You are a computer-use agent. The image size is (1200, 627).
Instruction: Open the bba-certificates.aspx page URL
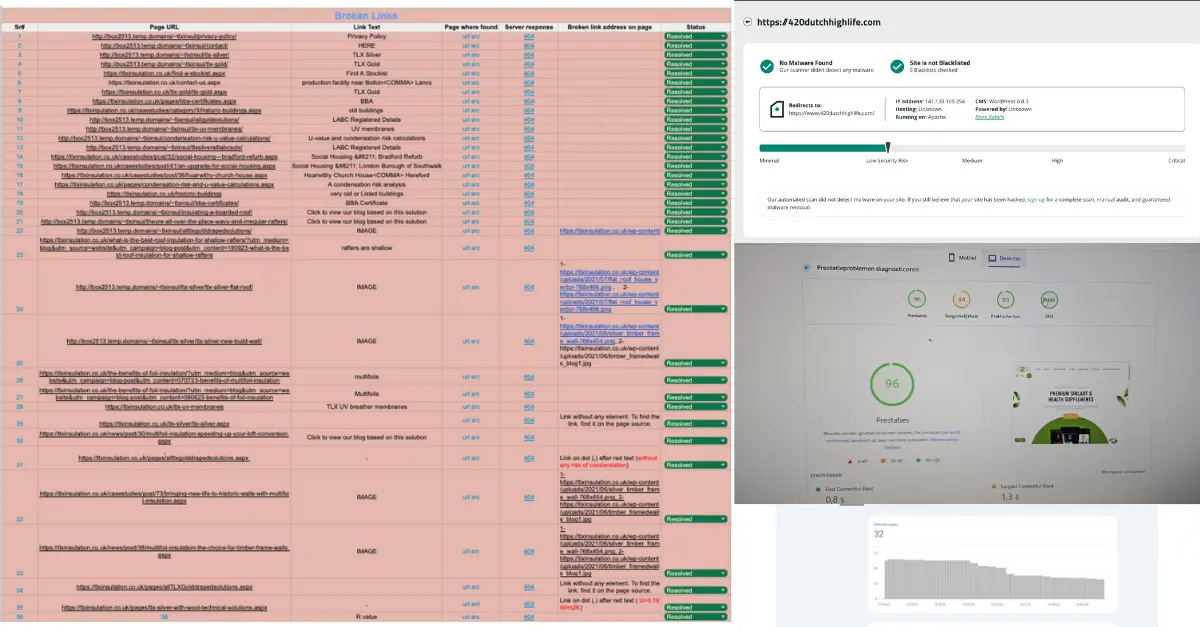point(164,101)
